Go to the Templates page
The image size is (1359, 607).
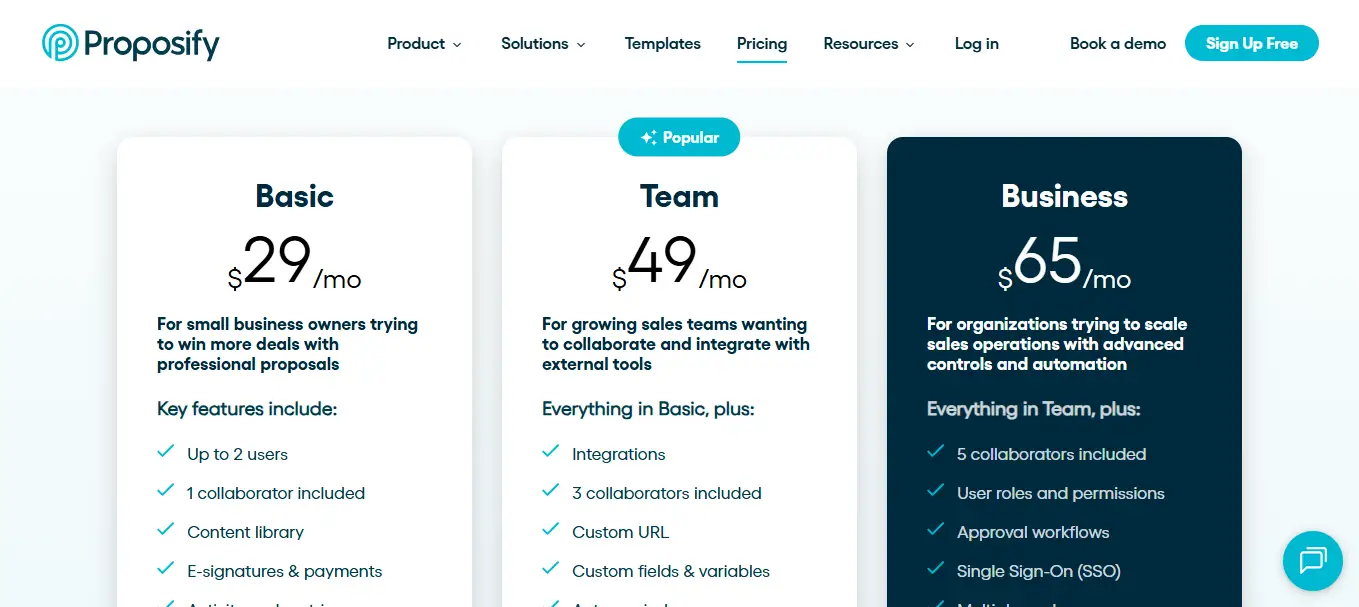pyautogui.click(x=662, y=44)
